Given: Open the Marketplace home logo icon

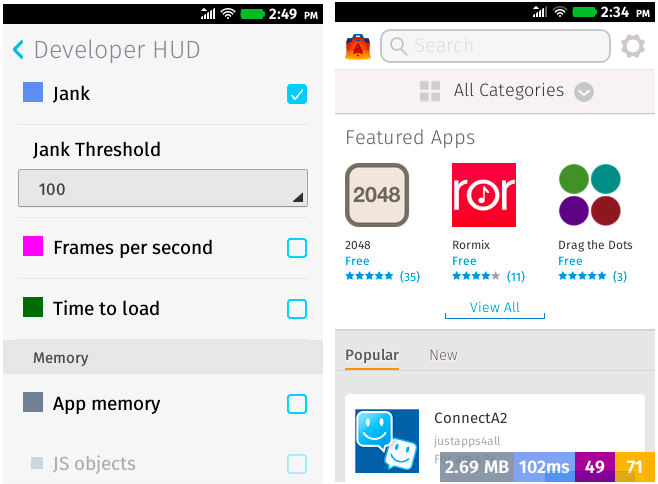Looking at the screenshot, I should [x=358, y=47].
